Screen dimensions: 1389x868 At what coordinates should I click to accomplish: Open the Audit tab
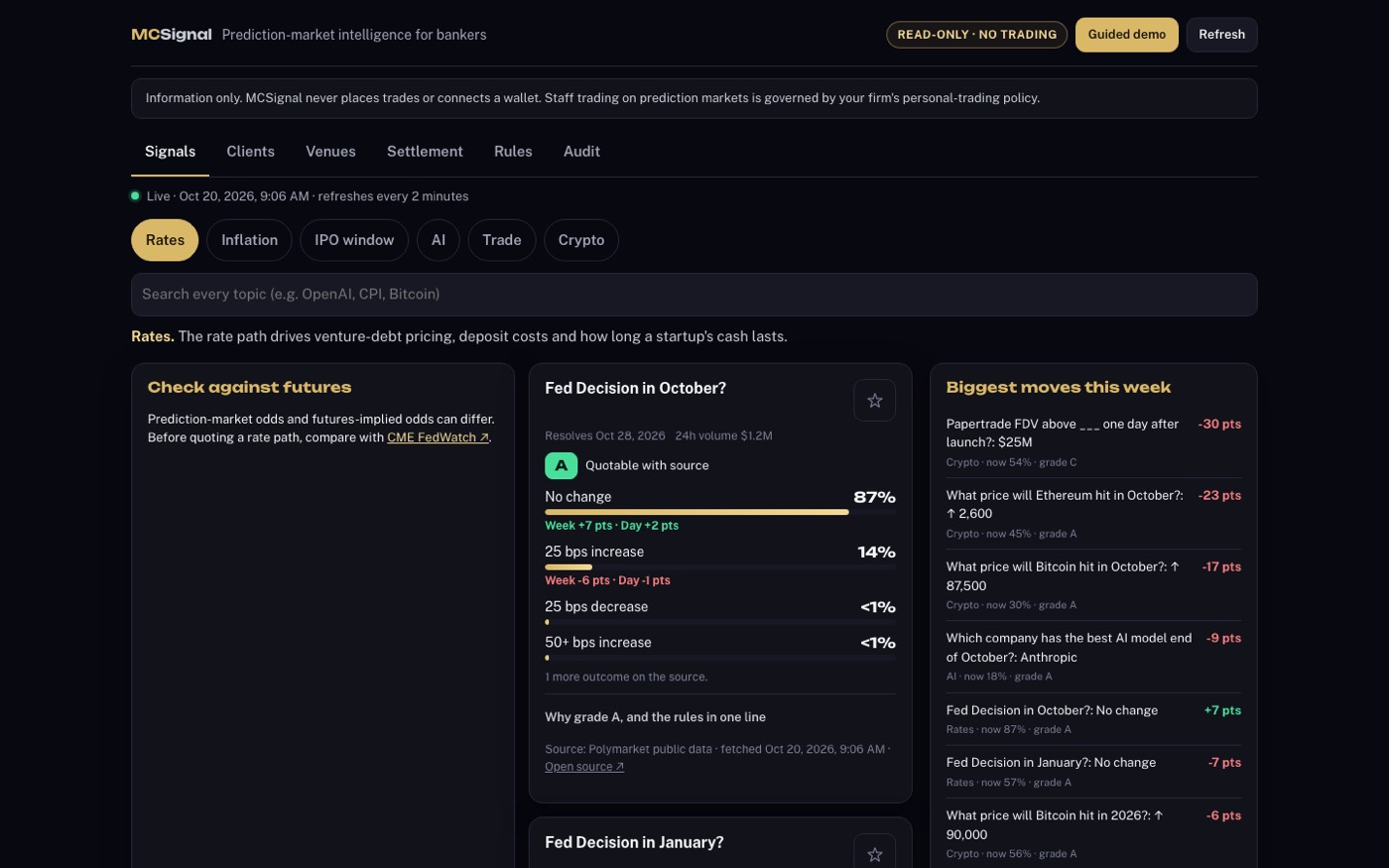581,152
